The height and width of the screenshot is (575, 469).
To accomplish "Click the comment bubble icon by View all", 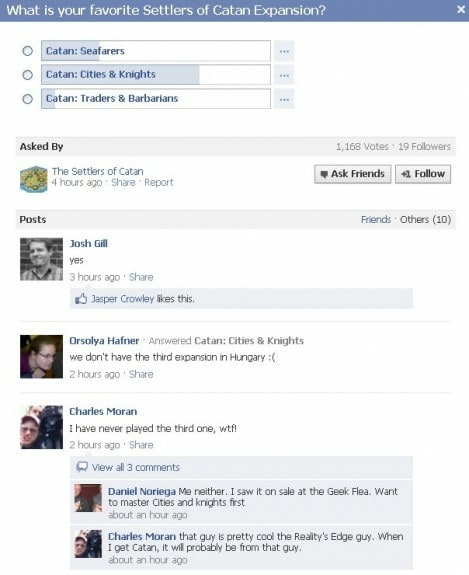I will click(82, 467).
